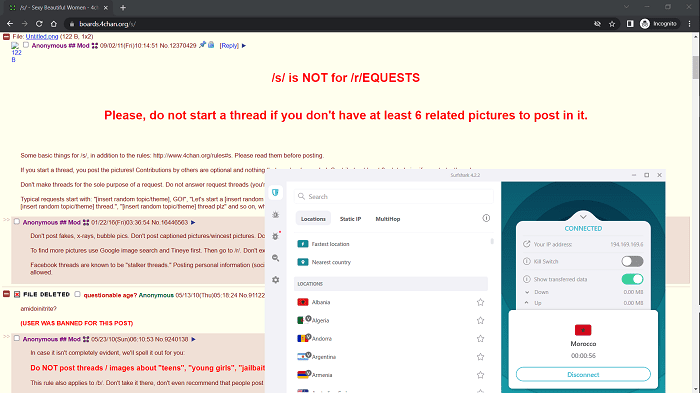
Task: Click the closed lock icon on post No.12370429
Action: coord(211,45)
